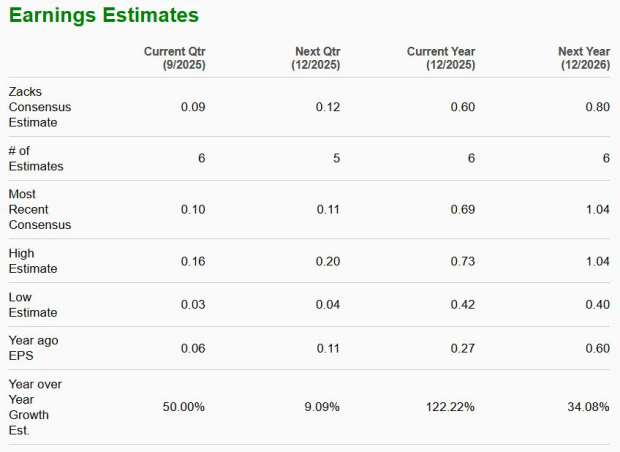Click the 9.09% next quarter growth value
Viewport: 620px width, 452px height.
[x=322, y=407]
